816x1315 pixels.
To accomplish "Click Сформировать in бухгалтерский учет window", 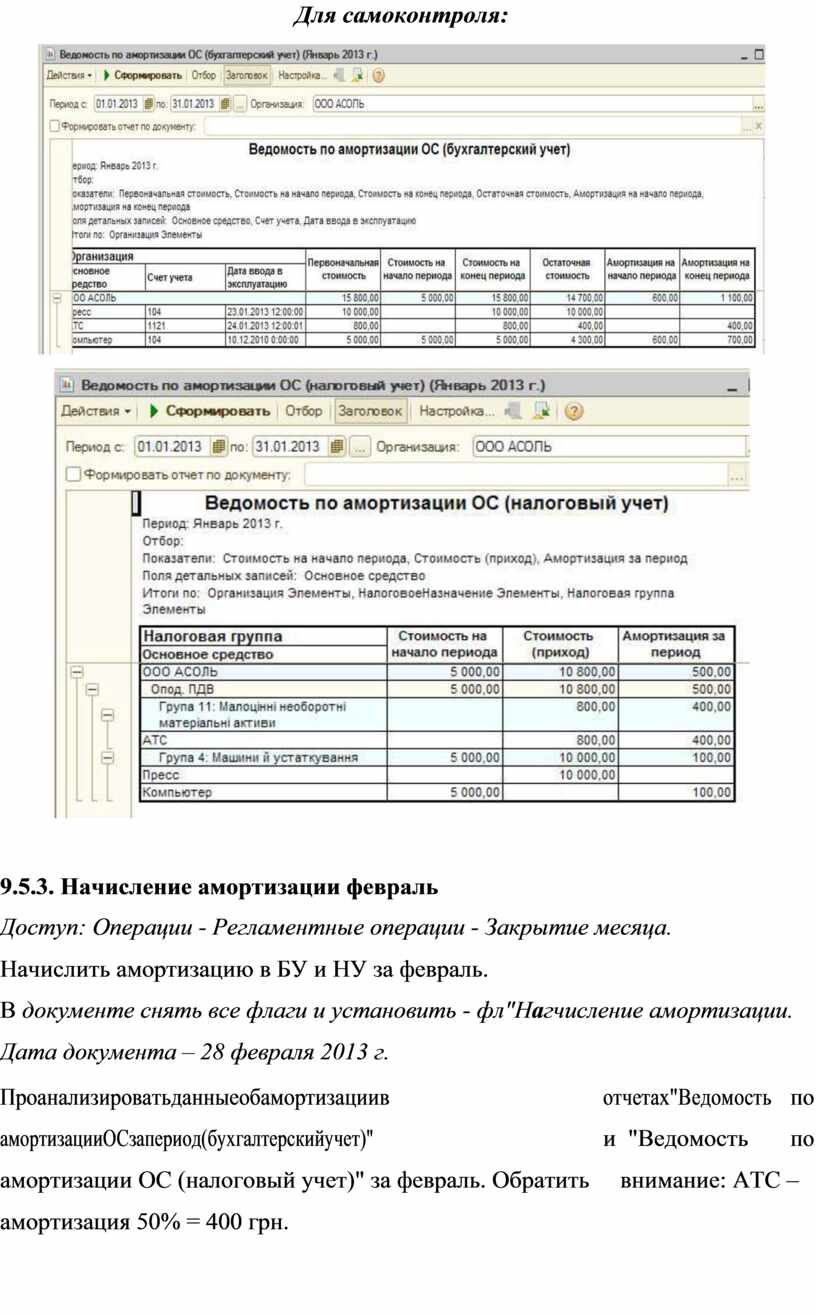I will pos(144,75).
